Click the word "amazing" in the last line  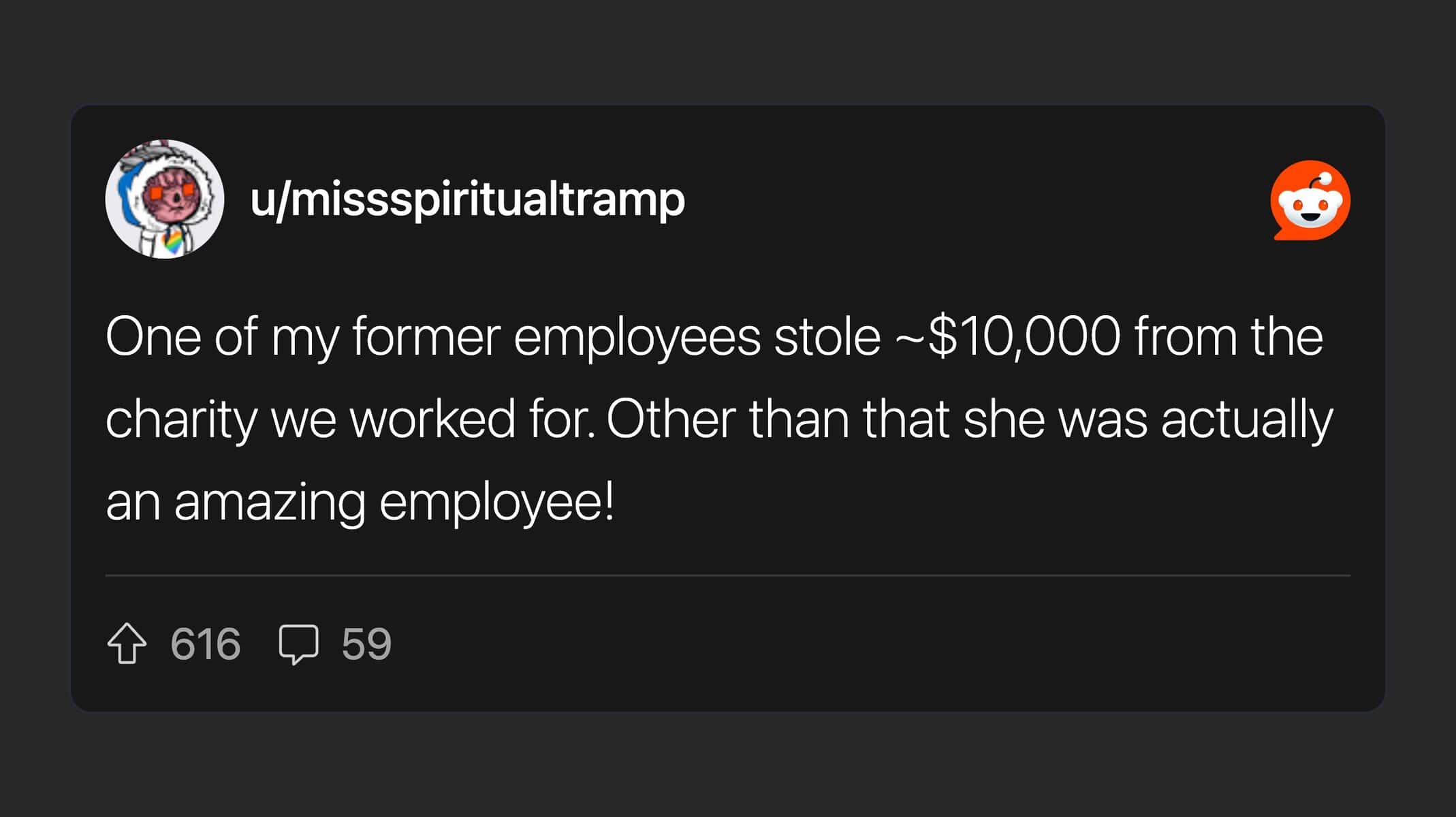pos(270,502)
